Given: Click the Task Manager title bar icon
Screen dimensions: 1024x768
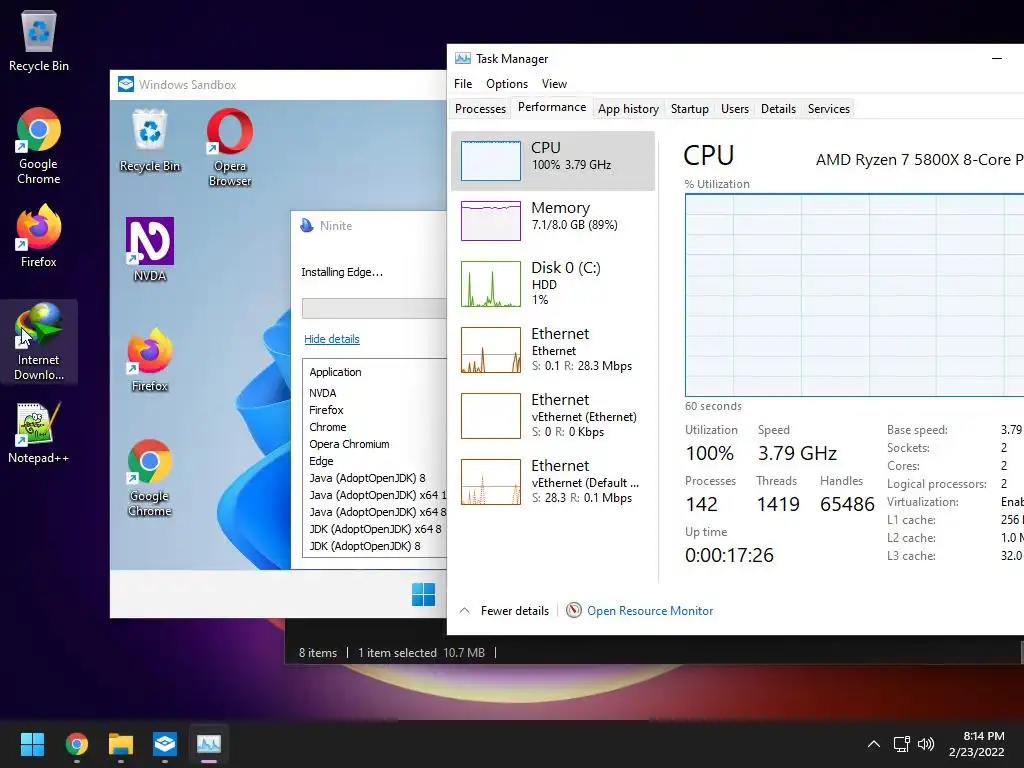Looking at the screenshot, I should point(462,58).
